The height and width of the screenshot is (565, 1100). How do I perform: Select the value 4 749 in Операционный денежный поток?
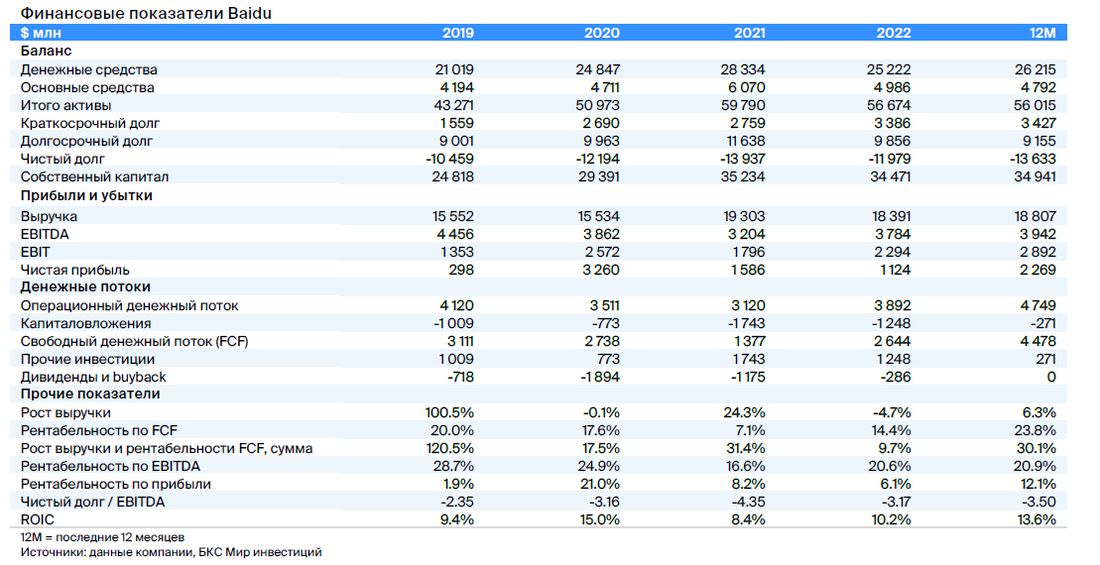1037,306
